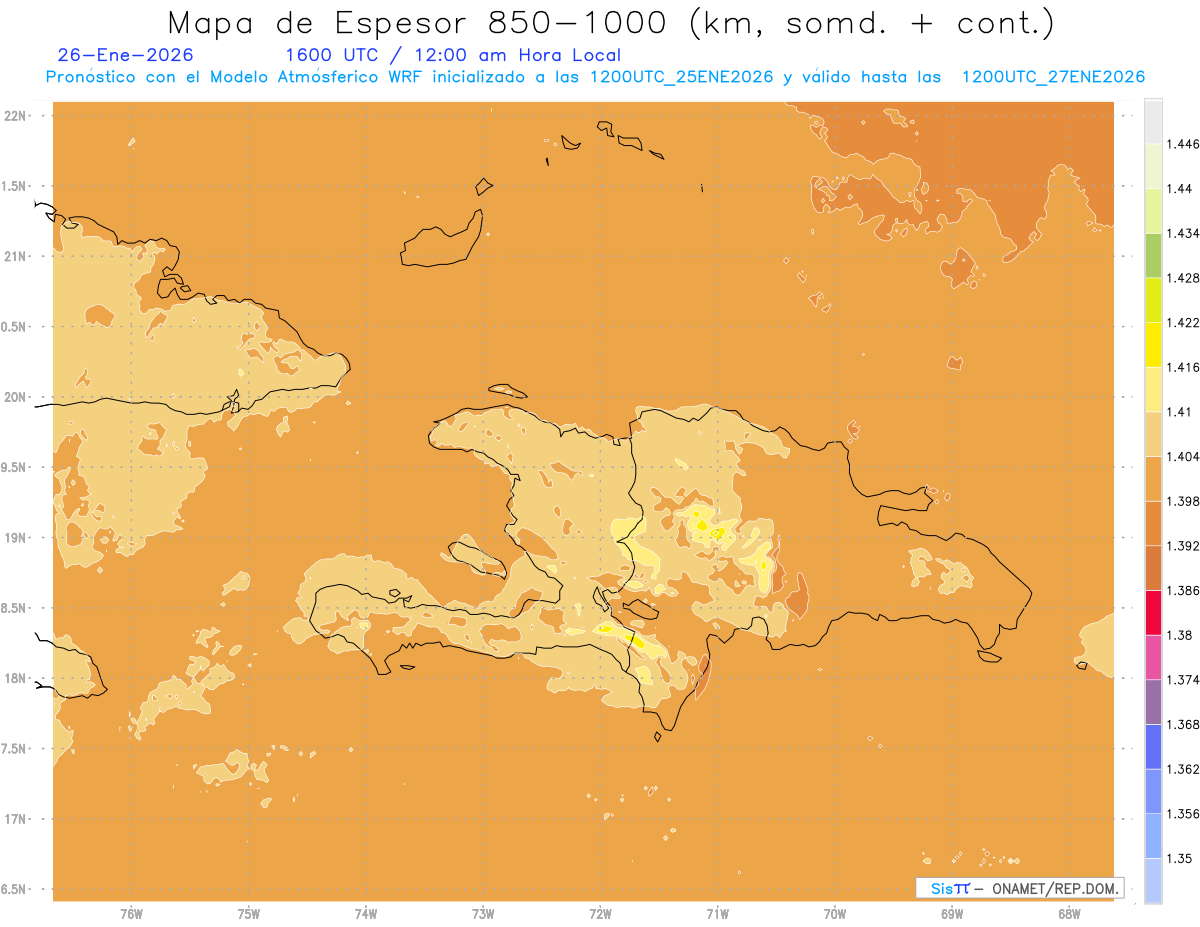Select the legend value '1.35'
Viewport: 1200px width, 927px height.
pyautogui.click(x=1180, y=858)
